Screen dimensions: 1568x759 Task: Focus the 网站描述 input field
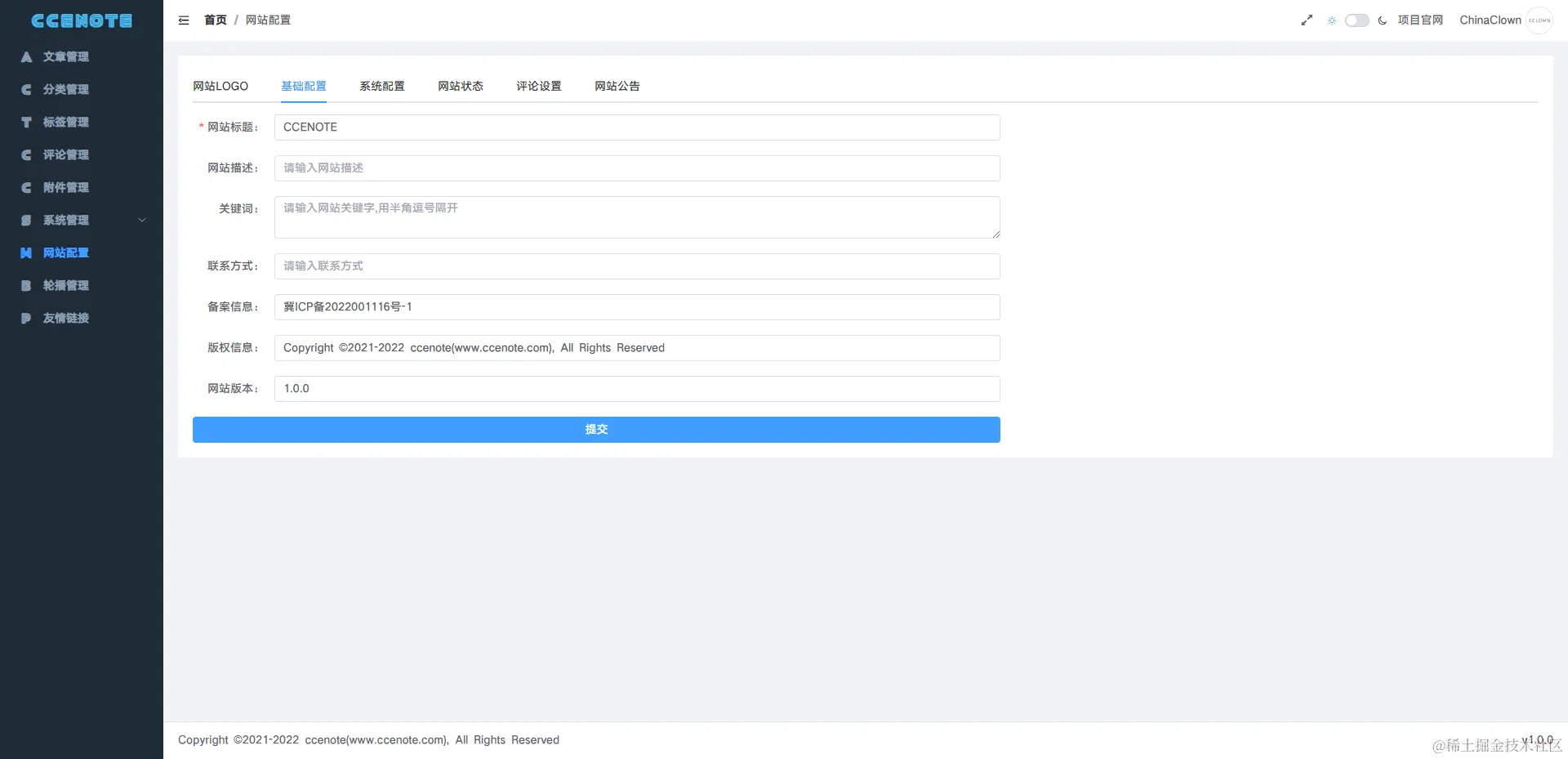pyautogui.click(x=637, y=168)
